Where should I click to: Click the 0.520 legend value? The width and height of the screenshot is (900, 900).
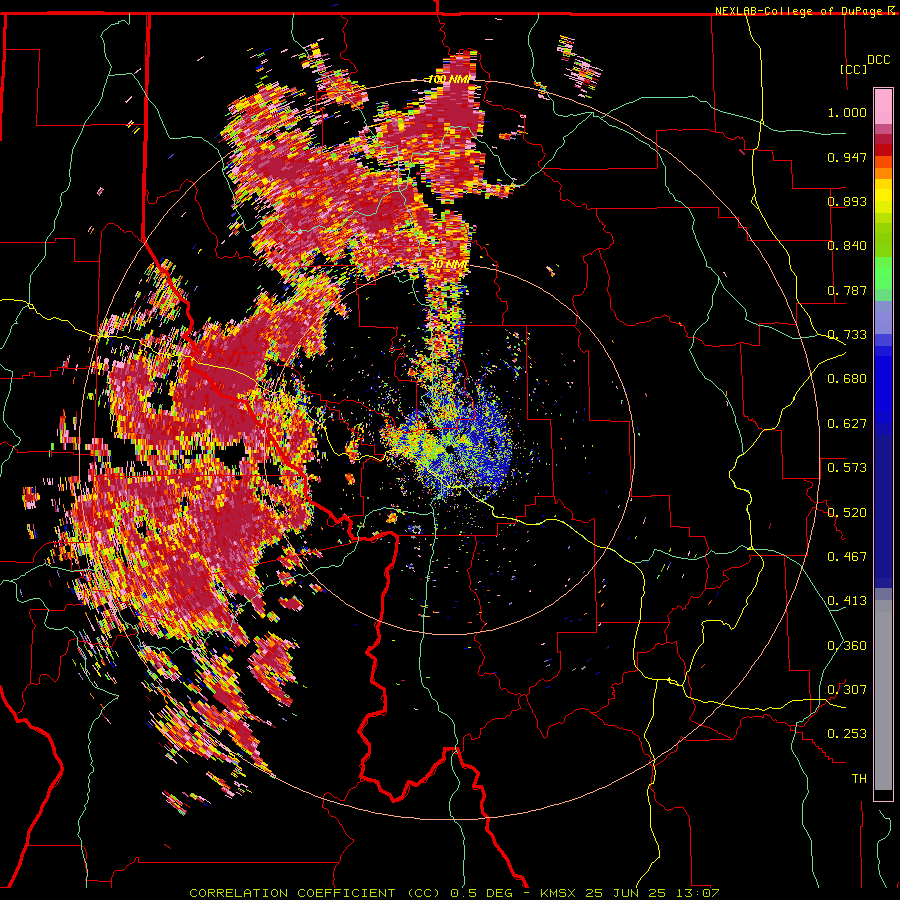click(x=847, y=513)
